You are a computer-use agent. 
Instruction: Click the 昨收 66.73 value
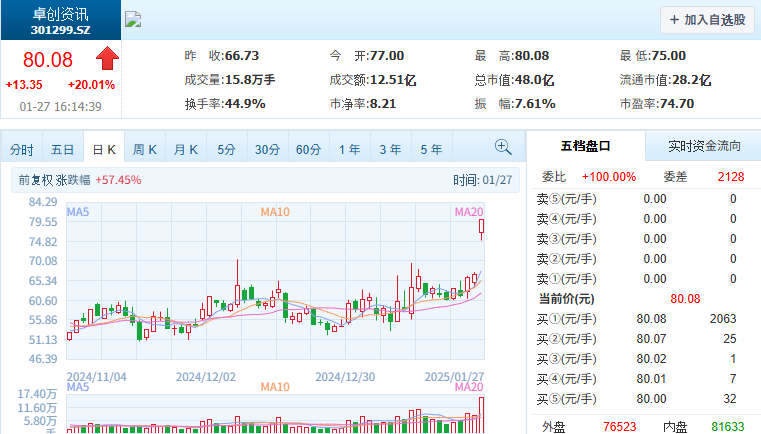[241, 56]
